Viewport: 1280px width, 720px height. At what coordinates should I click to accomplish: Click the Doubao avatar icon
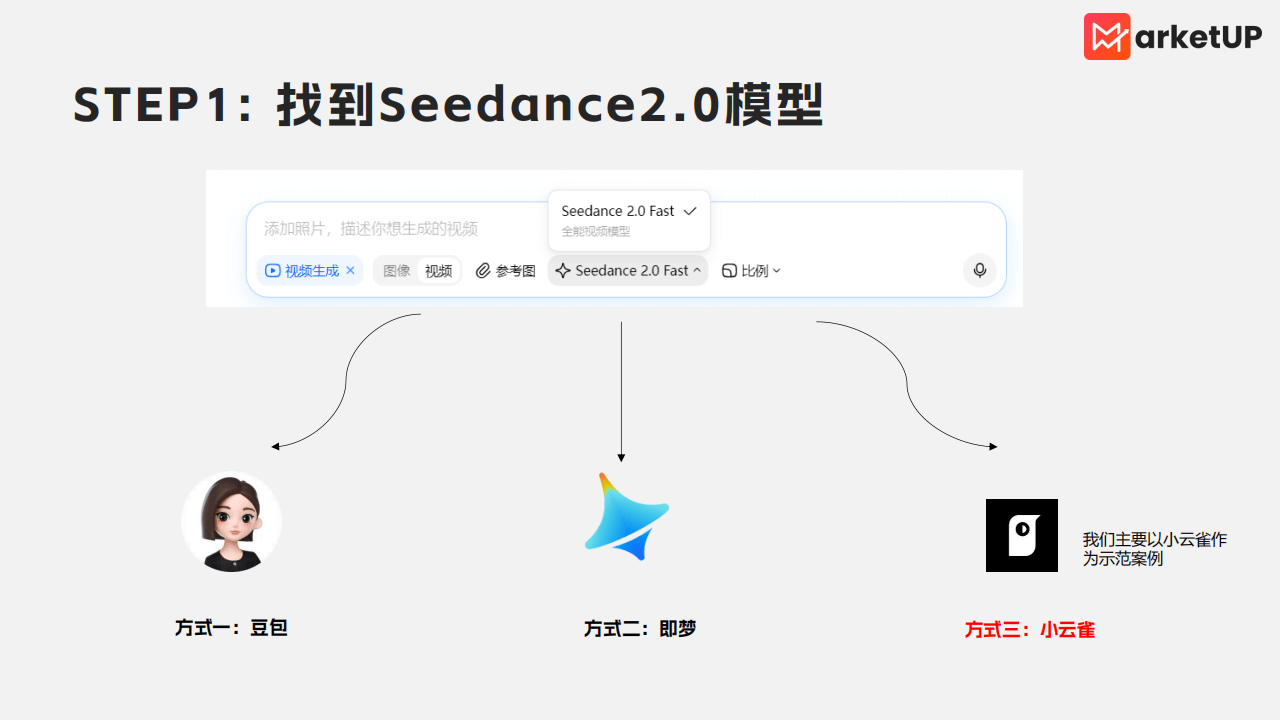(231, 522)
